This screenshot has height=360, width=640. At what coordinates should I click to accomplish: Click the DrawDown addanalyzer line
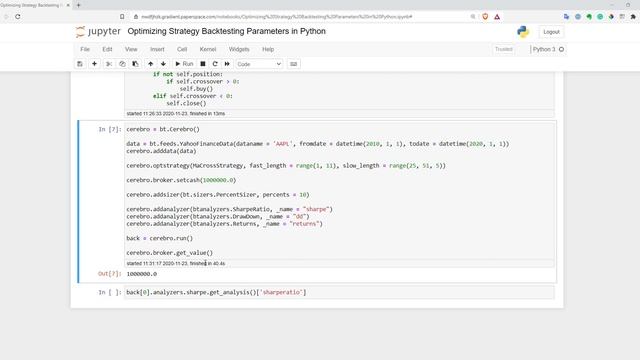218,216
